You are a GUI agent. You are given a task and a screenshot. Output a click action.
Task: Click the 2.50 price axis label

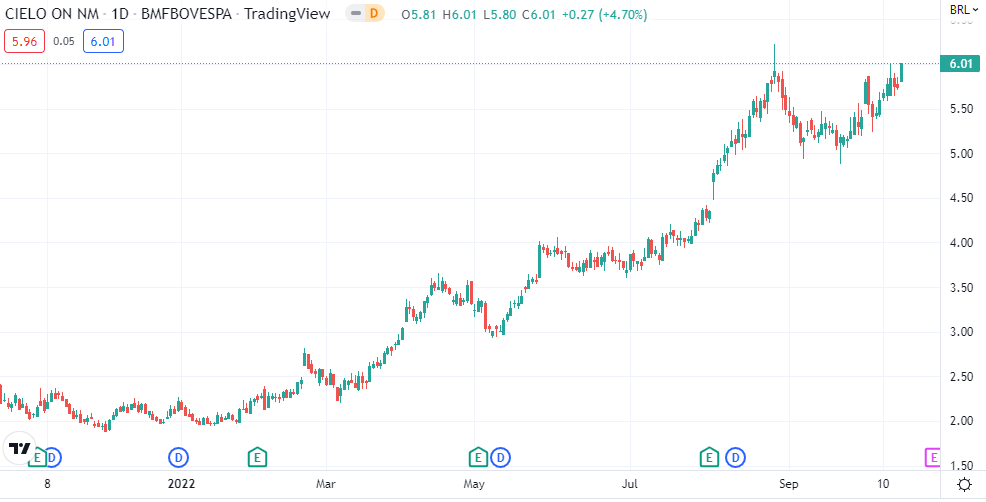pyautogui.click(x=962, y=377)
